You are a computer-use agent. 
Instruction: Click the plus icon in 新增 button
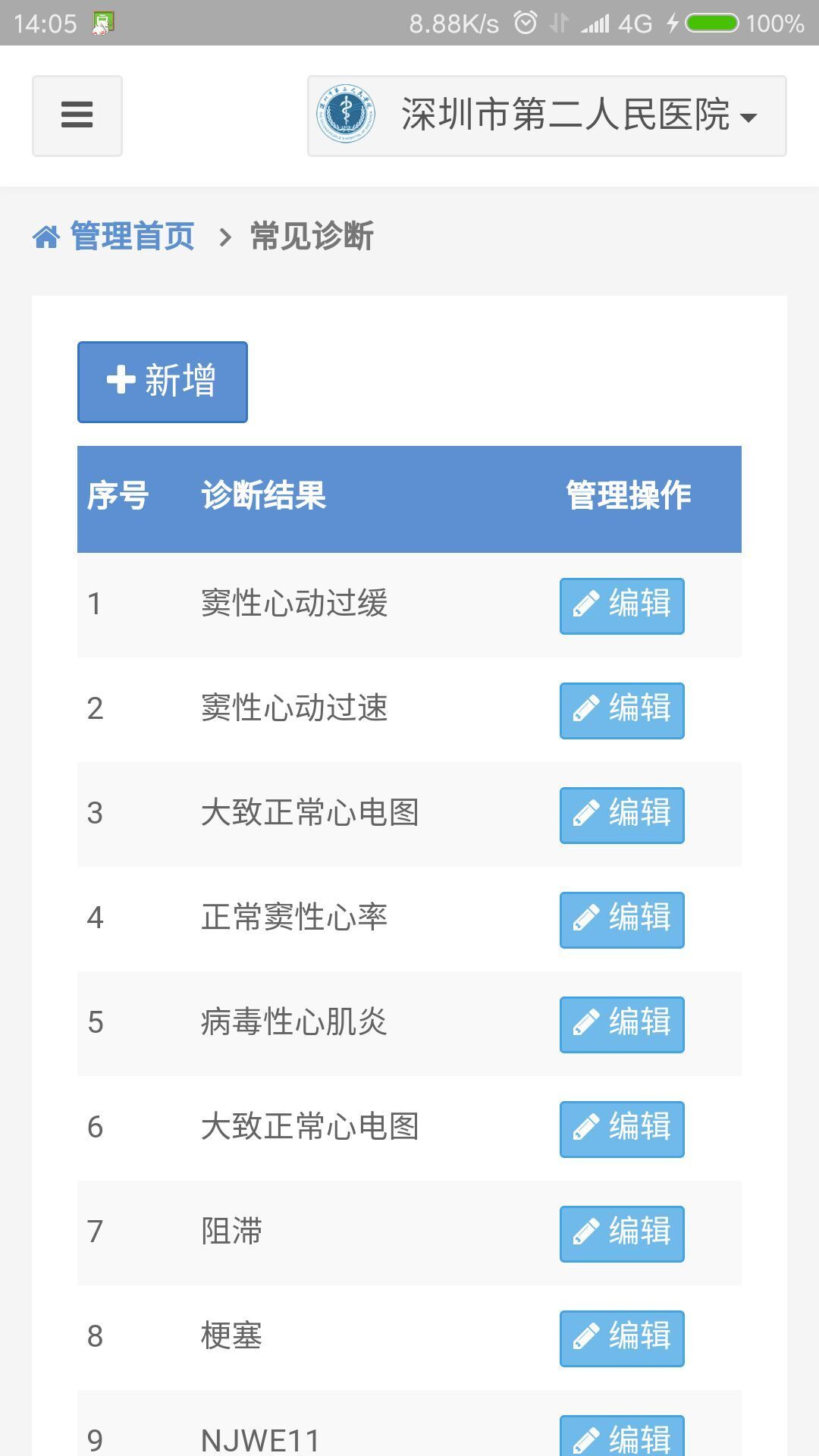pyautogui.click(x=121, y=381)
